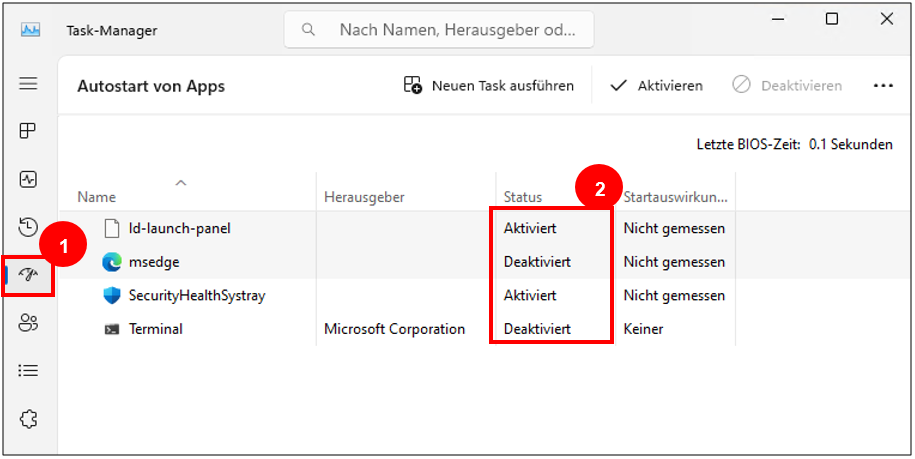Open the Users page icon
915x459 pixels.
tap(28, 323)
